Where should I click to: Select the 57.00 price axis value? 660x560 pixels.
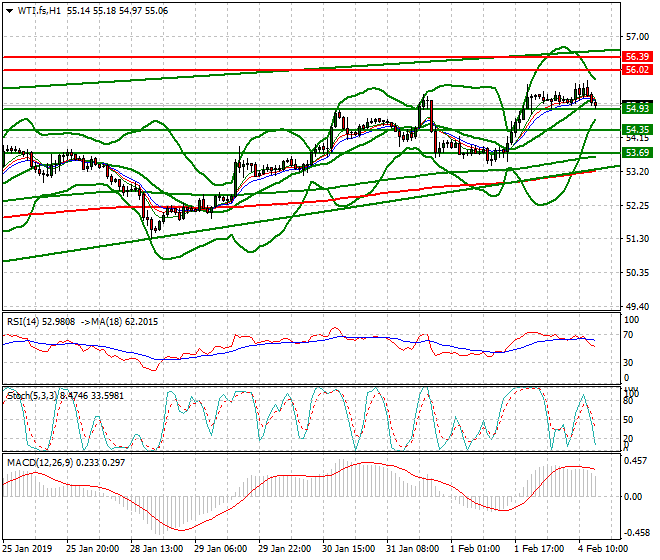click(637, 37)
